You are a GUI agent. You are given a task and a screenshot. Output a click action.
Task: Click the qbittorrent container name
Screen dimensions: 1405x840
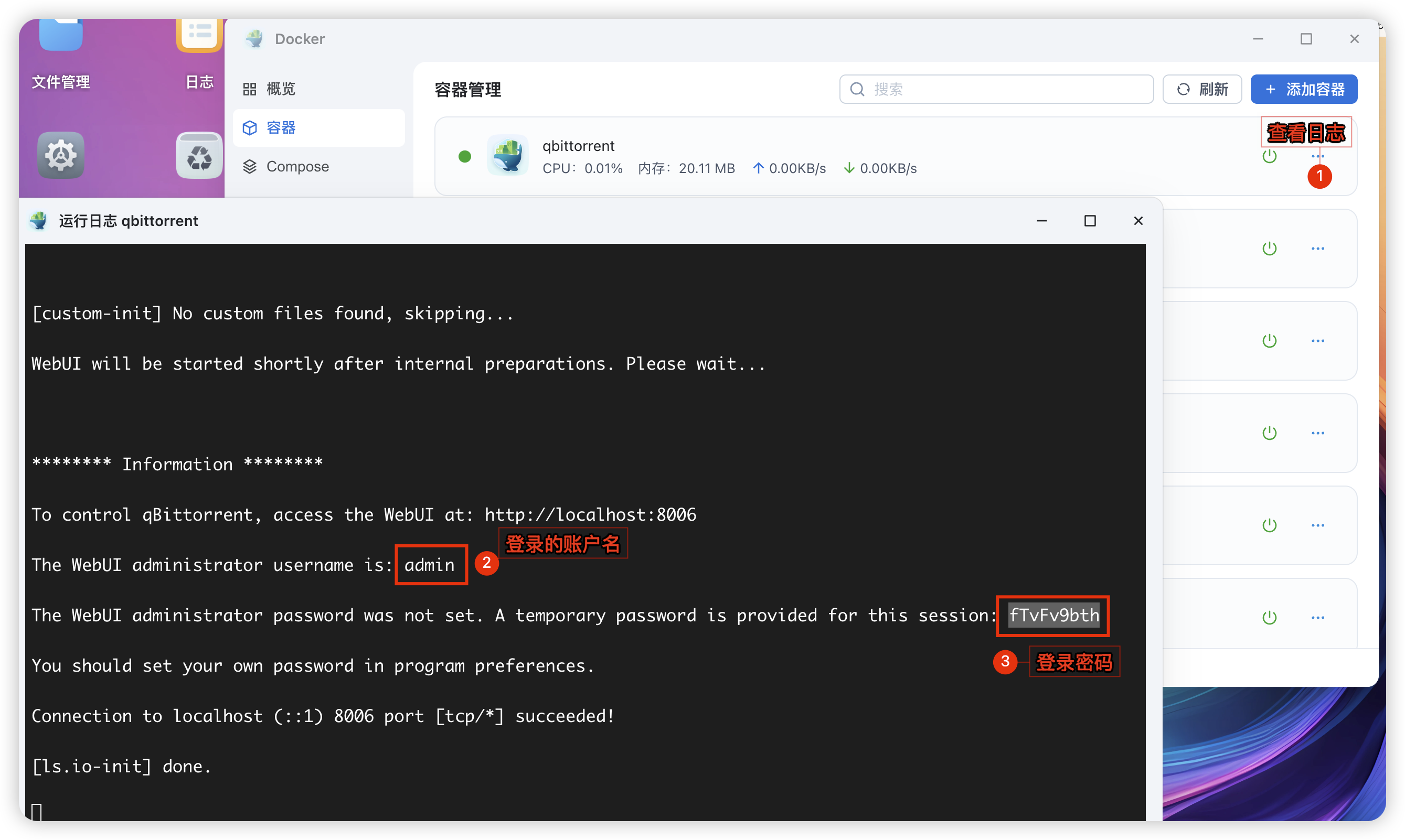click(578, 146)
